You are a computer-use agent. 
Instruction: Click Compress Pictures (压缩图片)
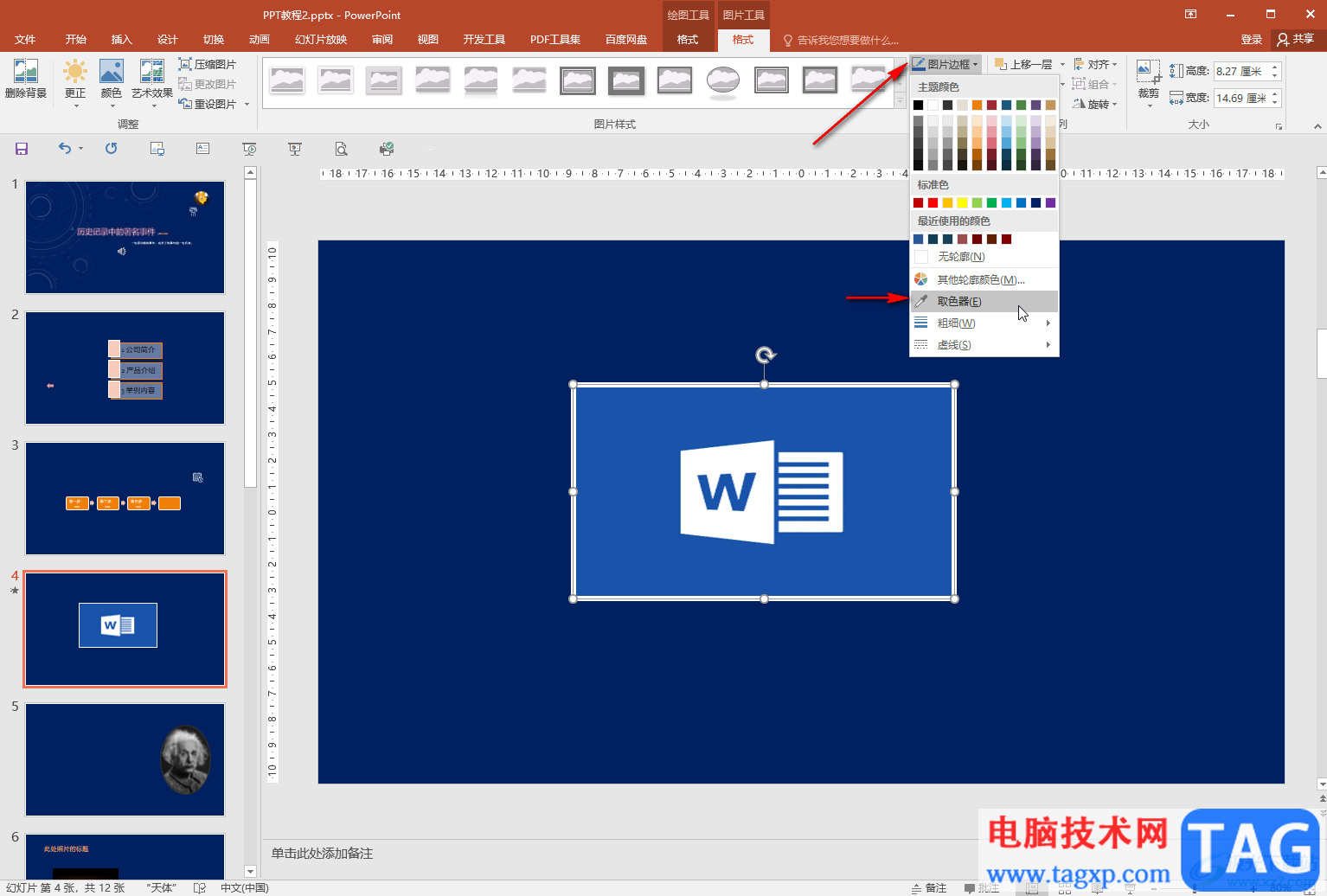pos(208,65)
